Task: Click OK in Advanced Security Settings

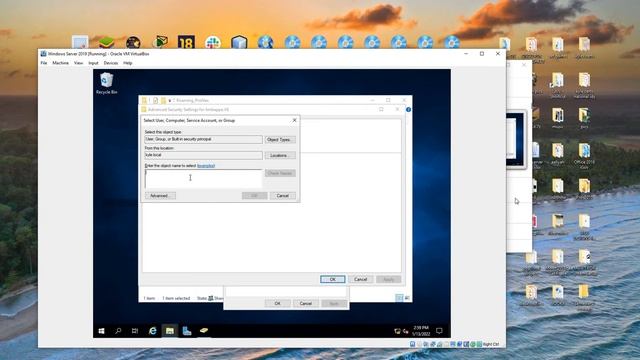Action: pyautogui.click(x=333, y=279)
